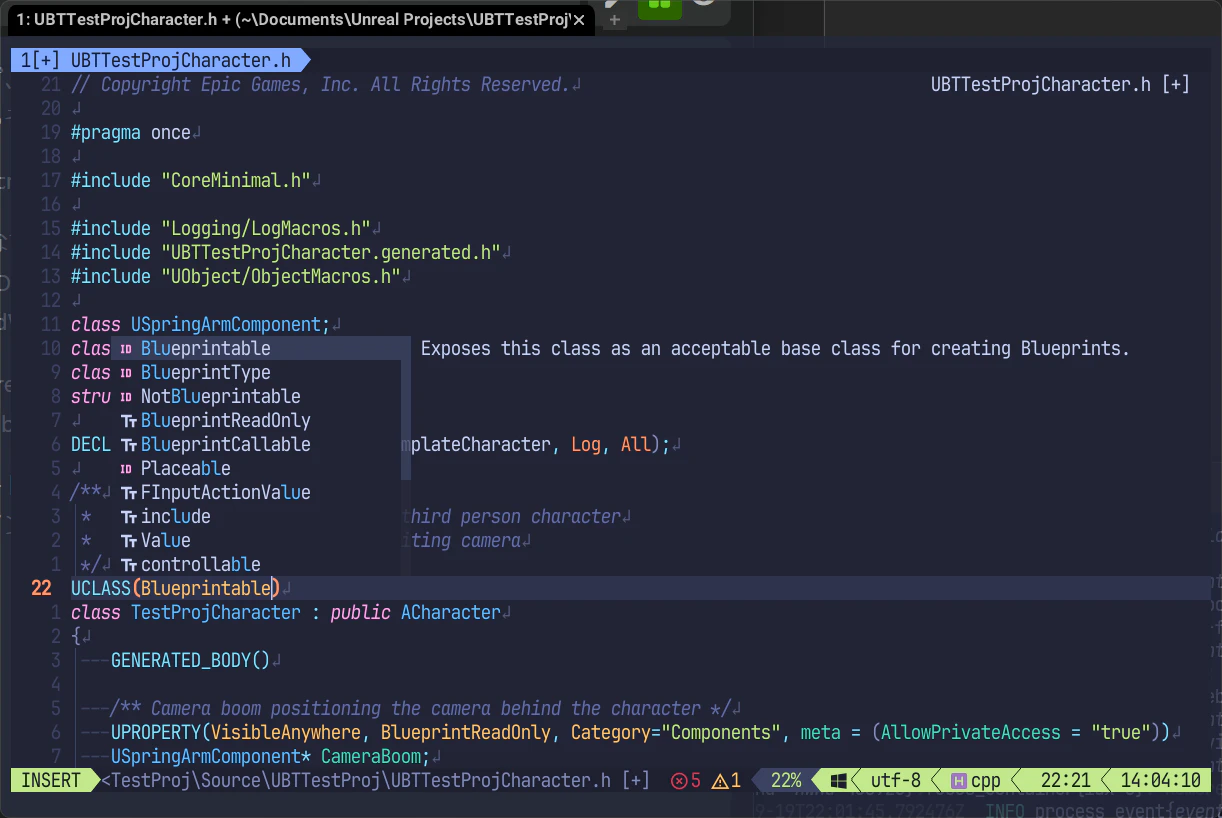The width and height of the screenshot is (1222, 818).
Task: Place cursor inside UCLASS Blueprintable argument
Action: pyautogui.click(x=206, y=588)
